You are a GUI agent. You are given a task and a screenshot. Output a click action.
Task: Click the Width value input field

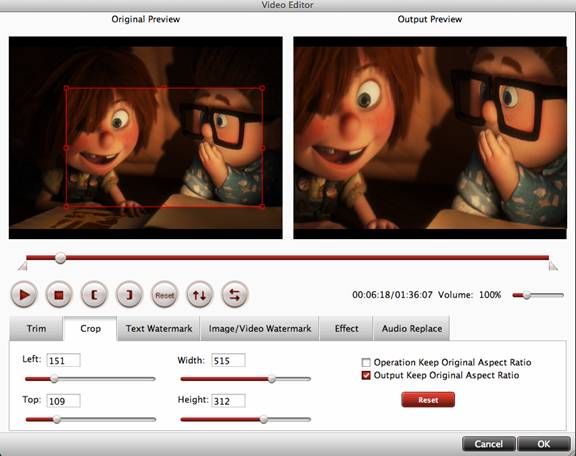(228, 360)
